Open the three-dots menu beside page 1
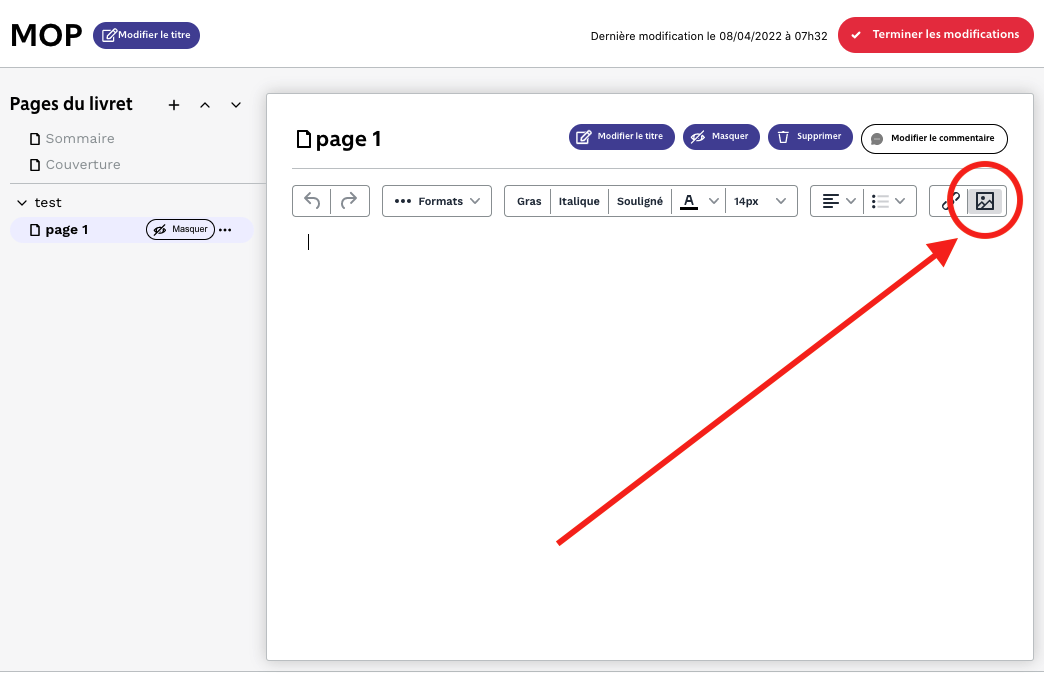 pos(225,230)
